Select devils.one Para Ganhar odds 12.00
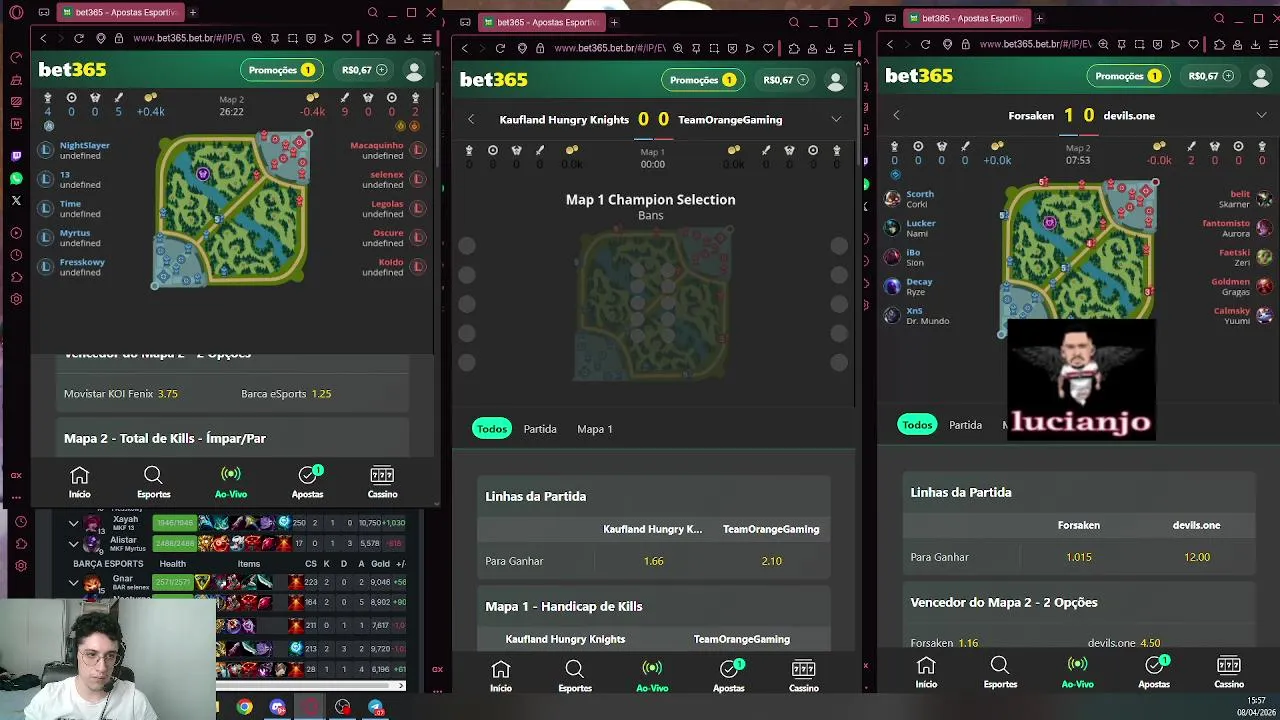This screenshot has height=720, width=1280. pyautogui.click(x=1196, y=557)
